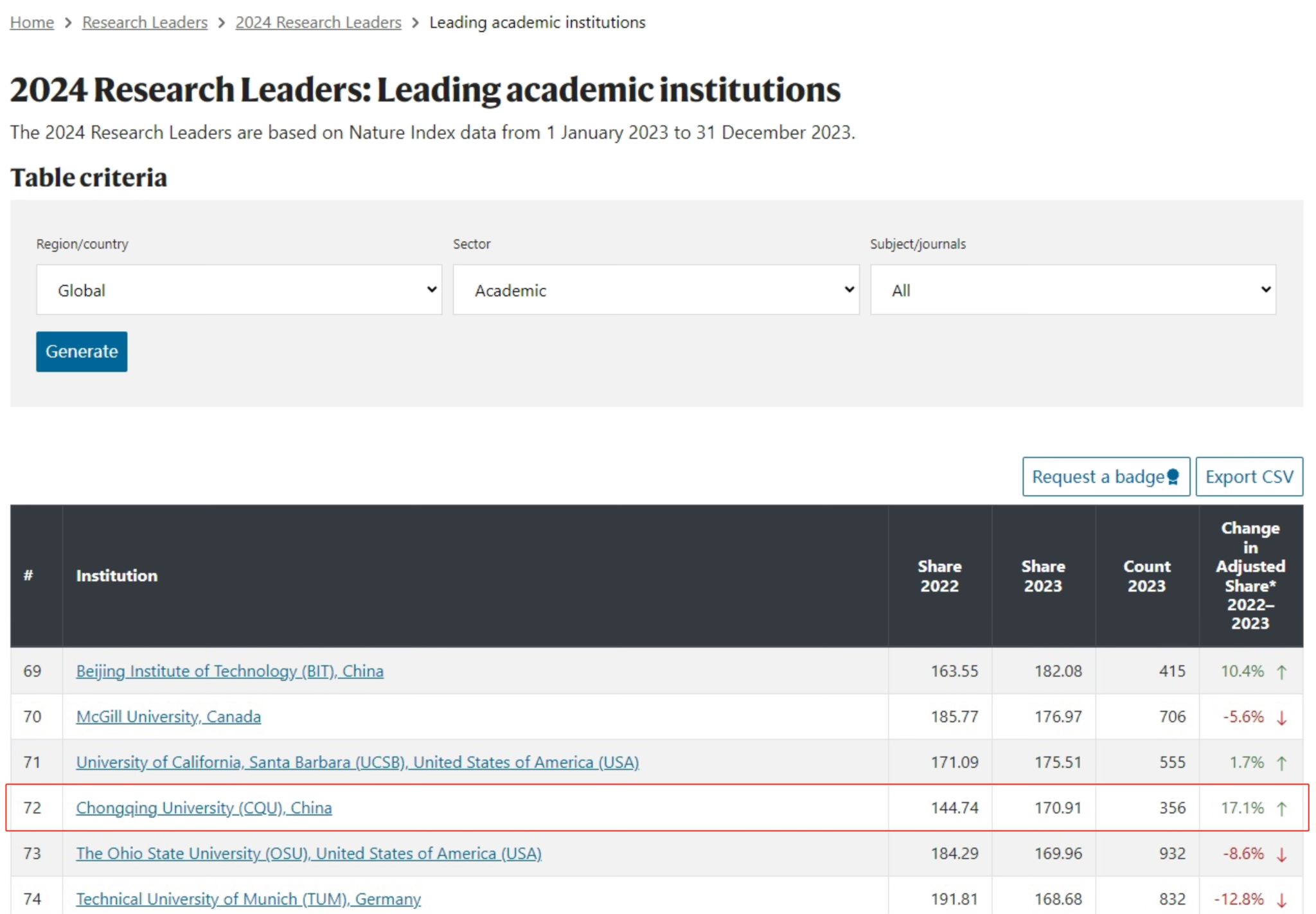Click breadcrumb chevron after Home

click(68, 23)
